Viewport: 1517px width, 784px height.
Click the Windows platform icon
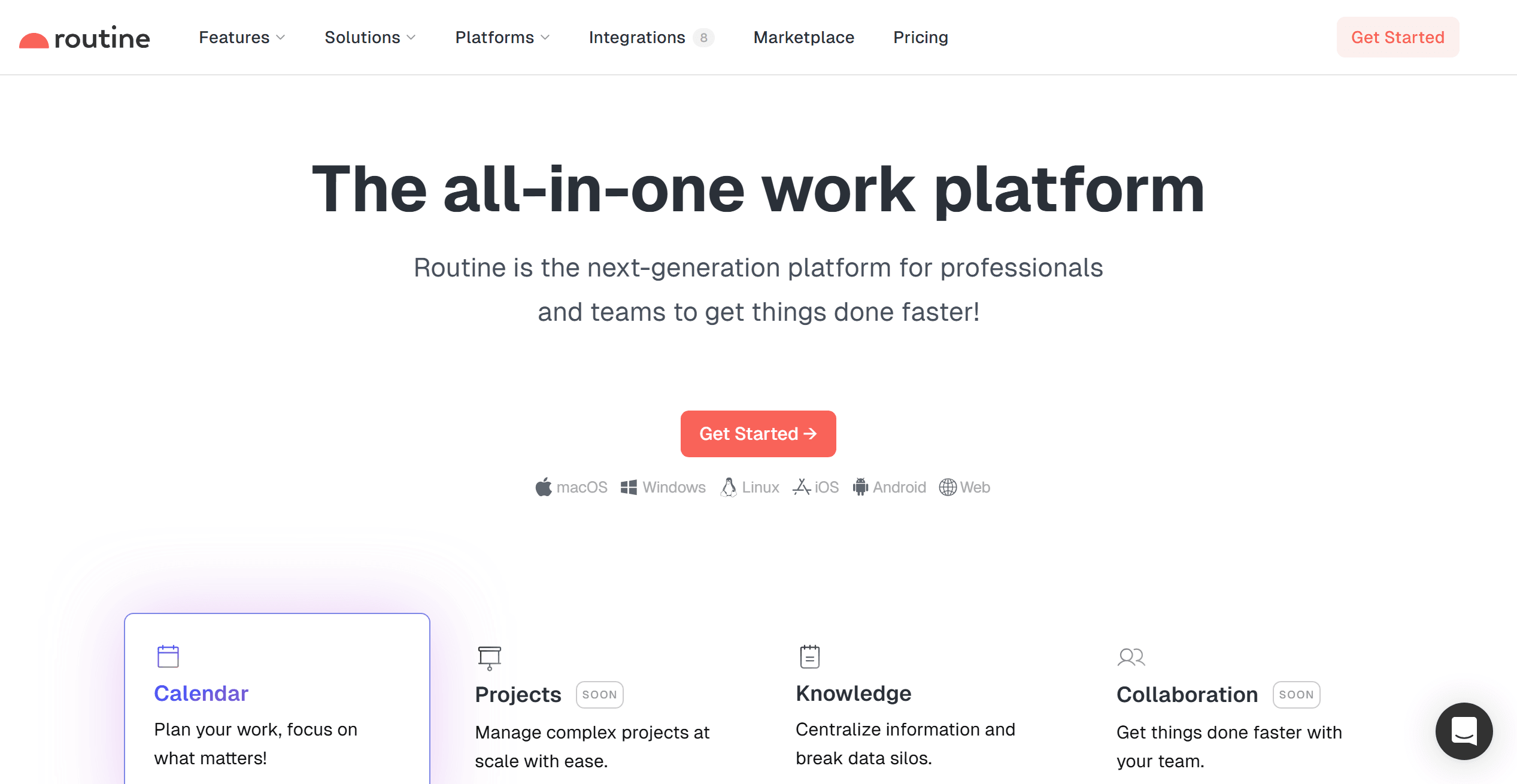[x=629, y=487]
